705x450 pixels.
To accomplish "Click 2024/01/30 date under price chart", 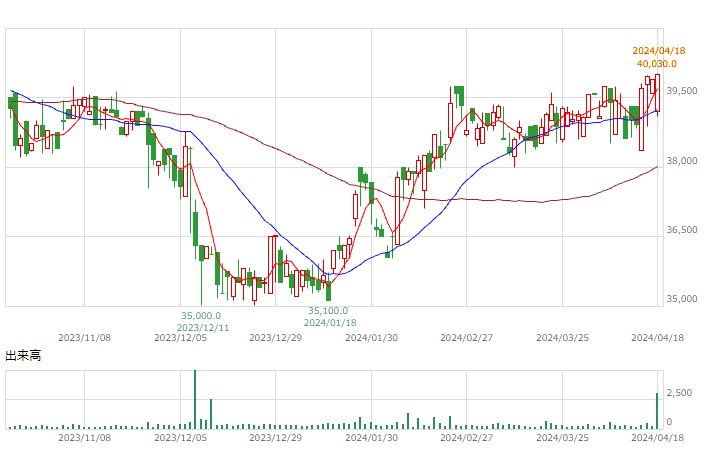I will (x=371, y=338).
